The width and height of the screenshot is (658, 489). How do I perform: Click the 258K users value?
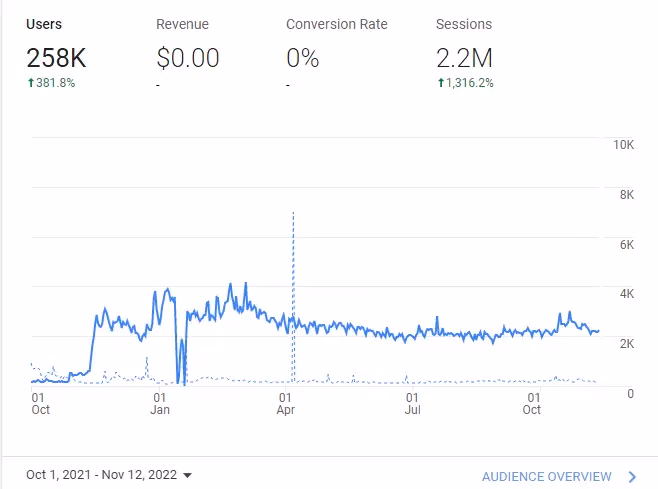56,58
